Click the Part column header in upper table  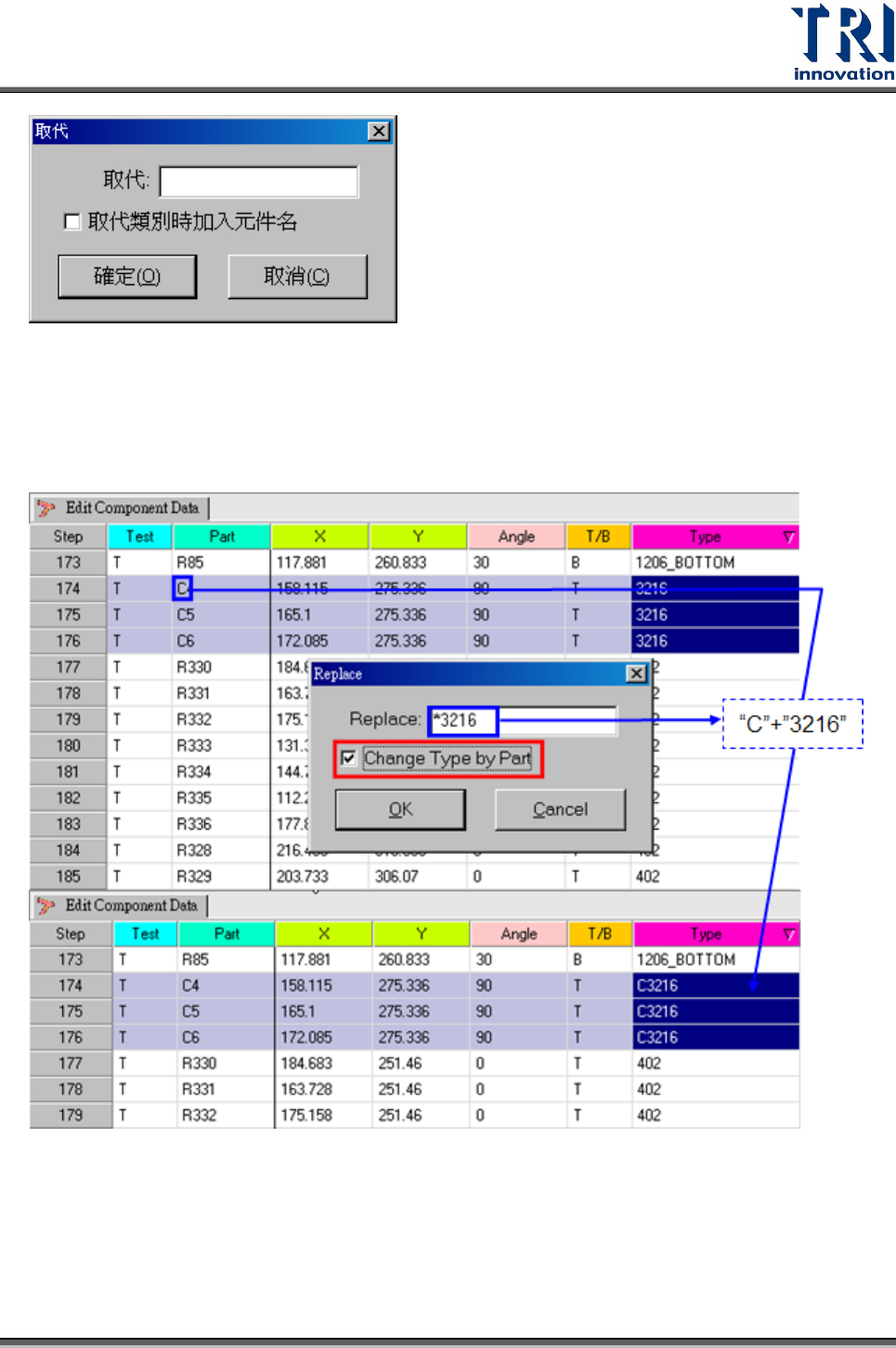click(x=222, y=537)
